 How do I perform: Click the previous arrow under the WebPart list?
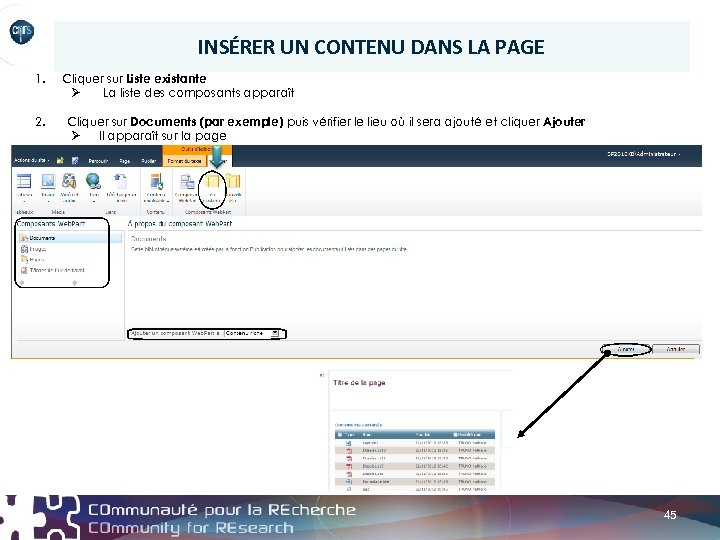pyautogui.click(x=22, y=283)
